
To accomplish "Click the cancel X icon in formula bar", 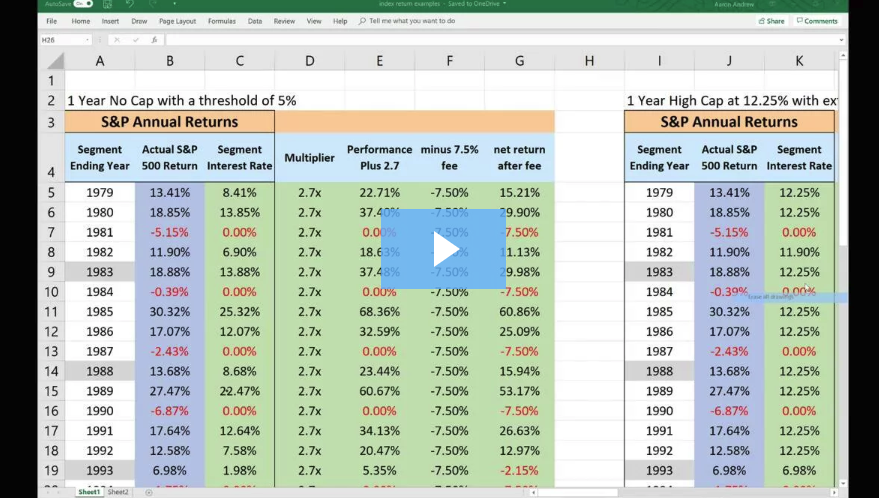I will [117, 40].
